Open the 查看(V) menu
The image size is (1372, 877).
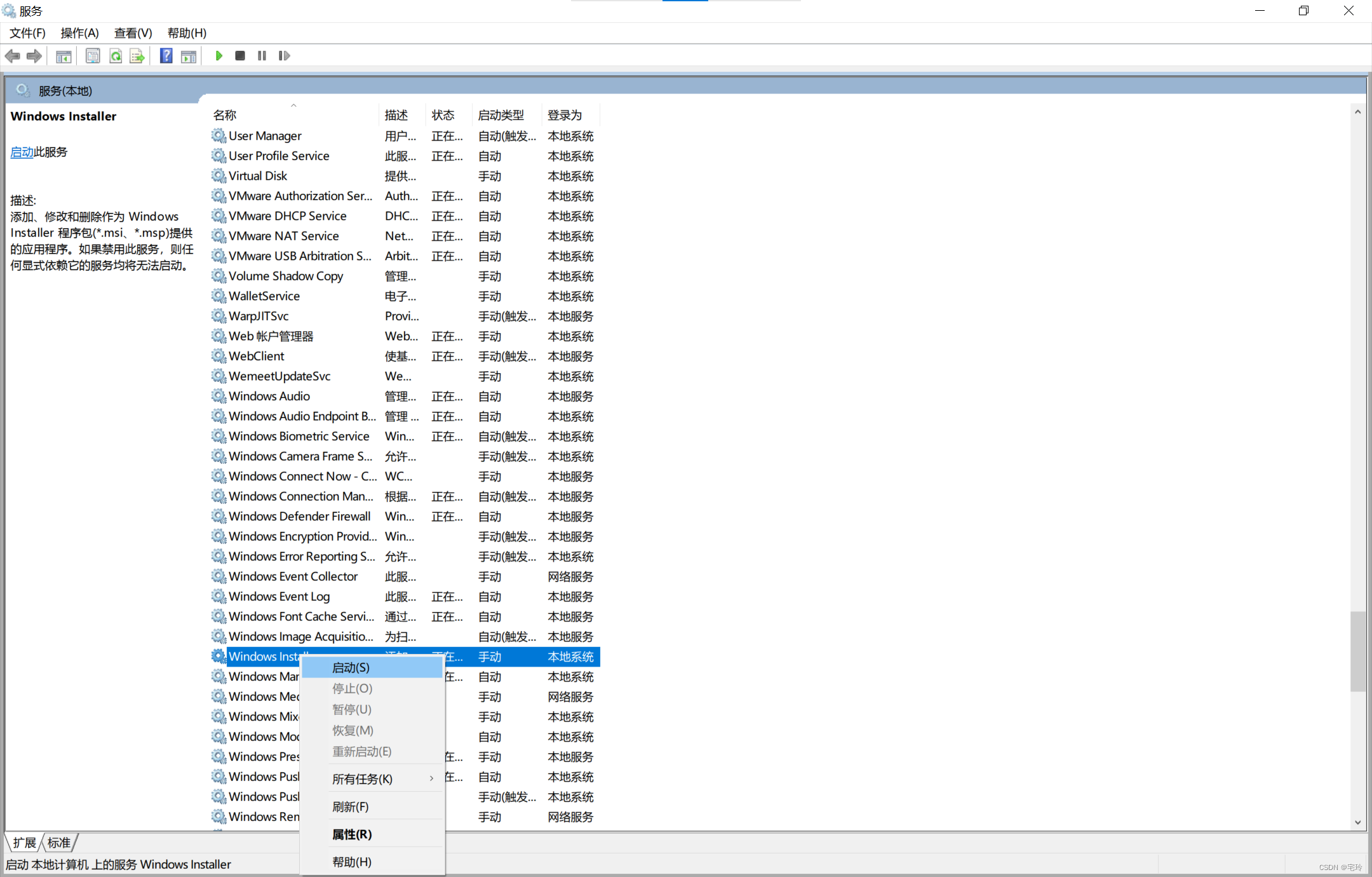click(x=133, y=32)
